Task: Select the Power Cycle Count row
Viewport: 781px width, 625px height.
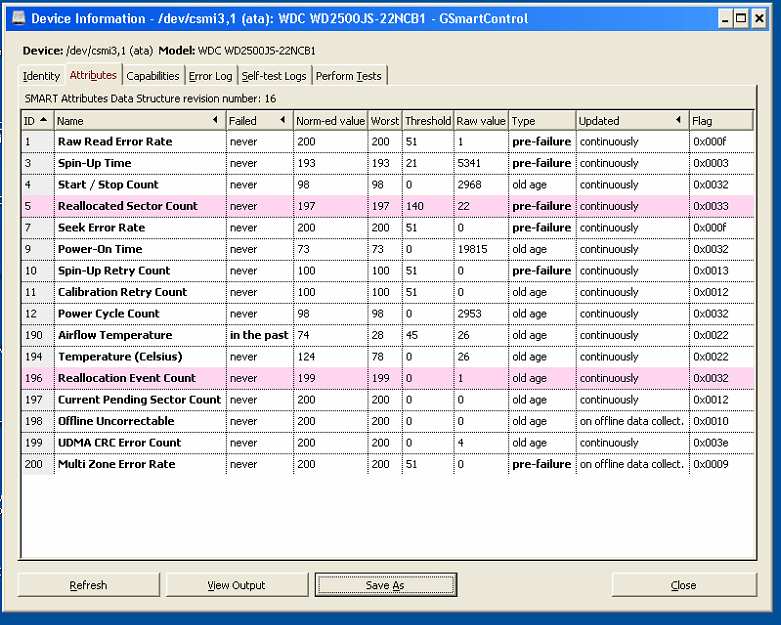Action: point(388,313)
